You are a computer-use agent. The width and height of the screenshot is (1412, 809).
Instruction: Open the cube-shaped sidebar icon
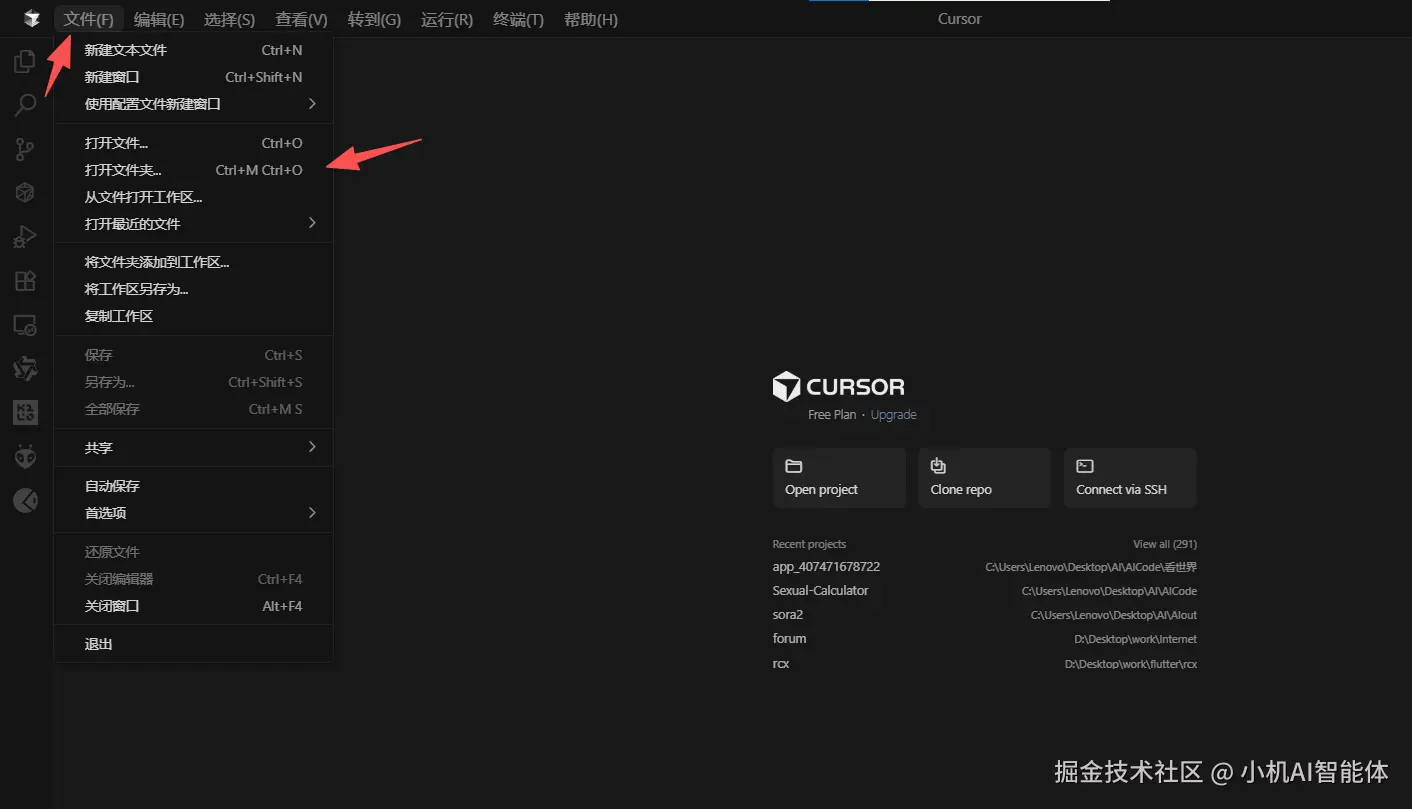[25, 193]
